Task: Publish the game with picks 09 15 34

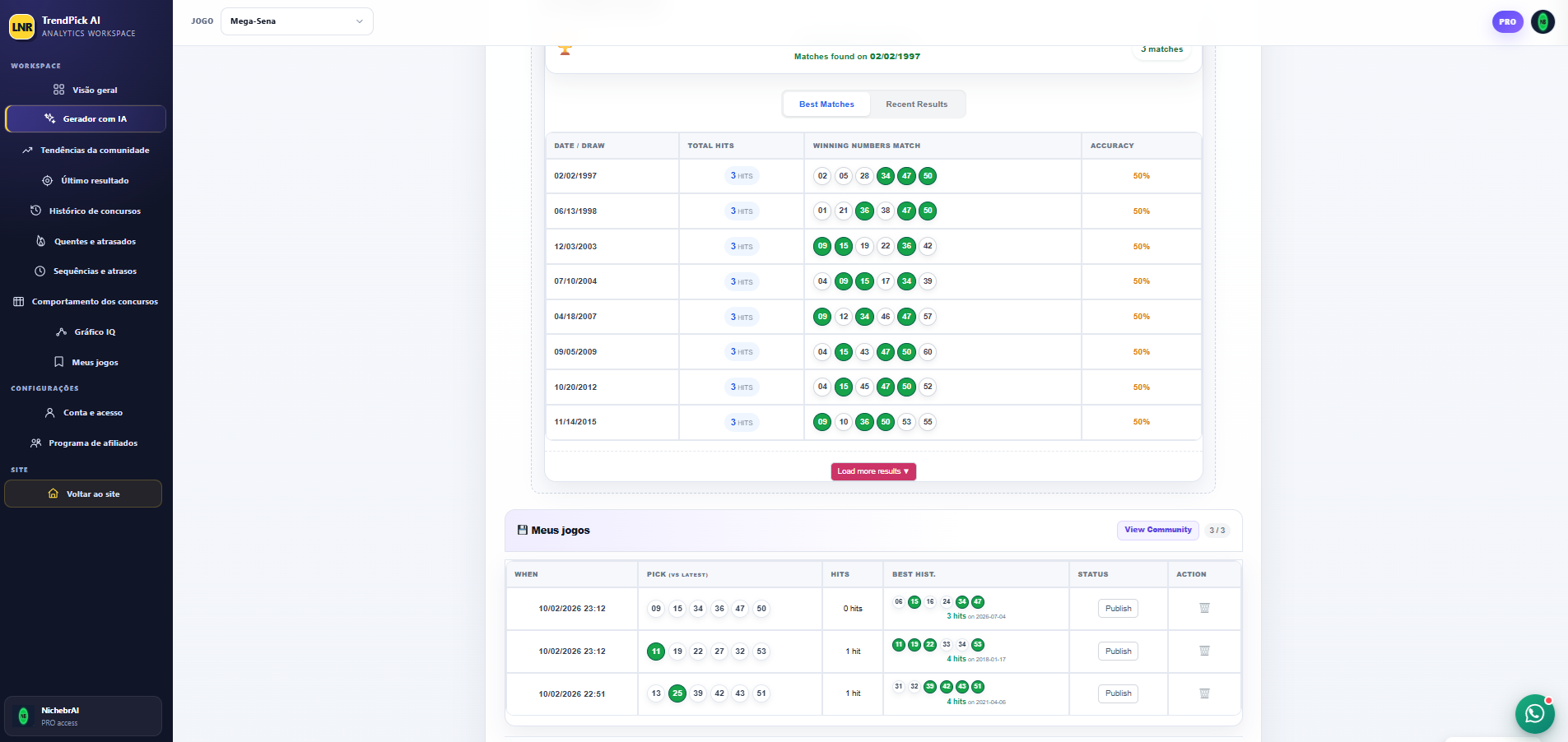Action: [x=1118, y=609]
